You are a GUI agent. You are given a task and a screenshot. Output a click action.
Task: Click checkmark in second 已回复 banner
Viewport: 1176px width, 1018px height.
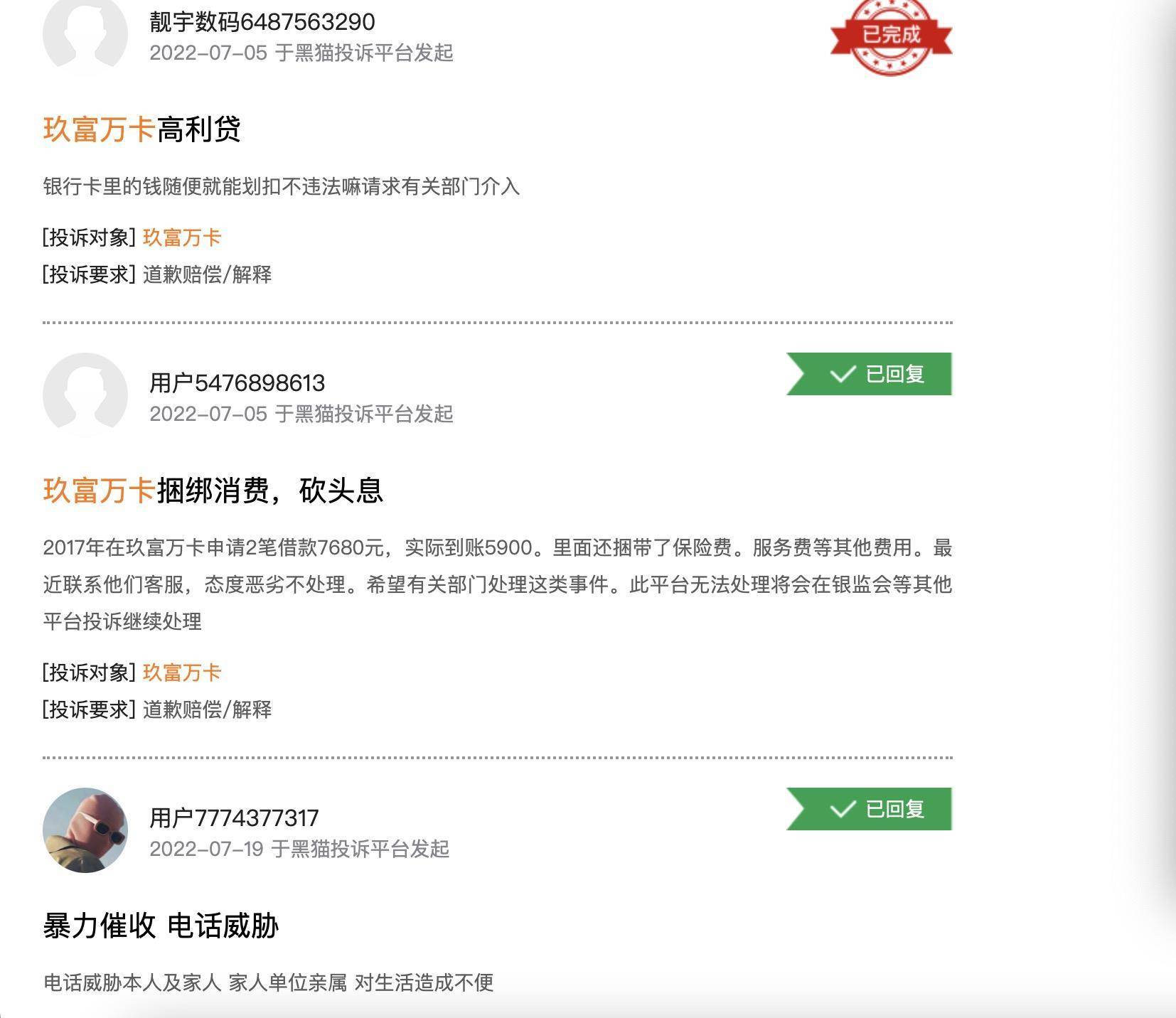pyautogui.click(x=843, y=809)
